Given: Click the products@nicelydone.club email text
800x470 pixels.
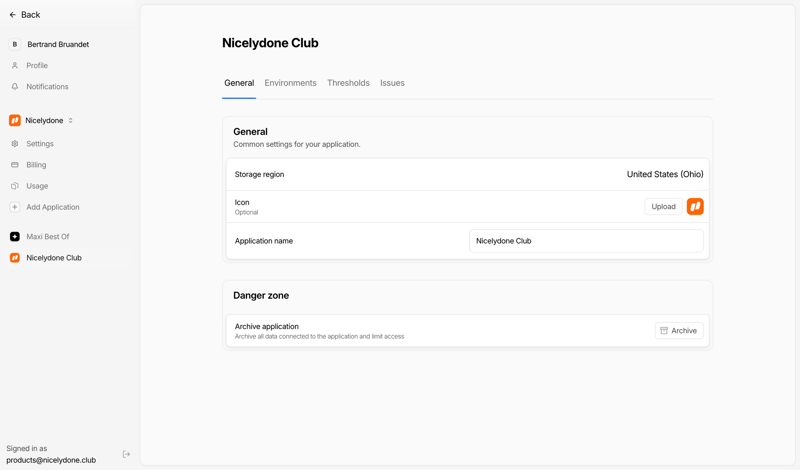Looking at the screenshot, I should (51, 460).
